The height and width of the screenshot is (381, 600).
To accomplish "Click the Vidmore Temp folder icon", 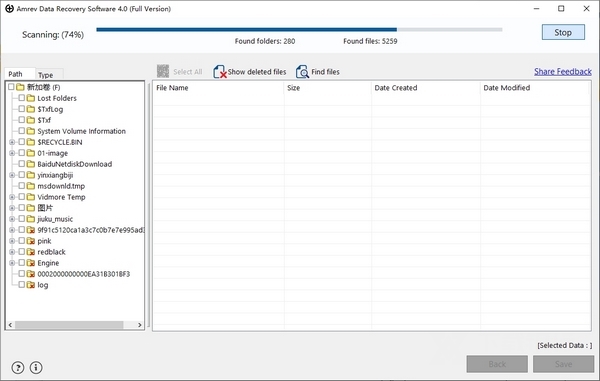I will [31, 197].
